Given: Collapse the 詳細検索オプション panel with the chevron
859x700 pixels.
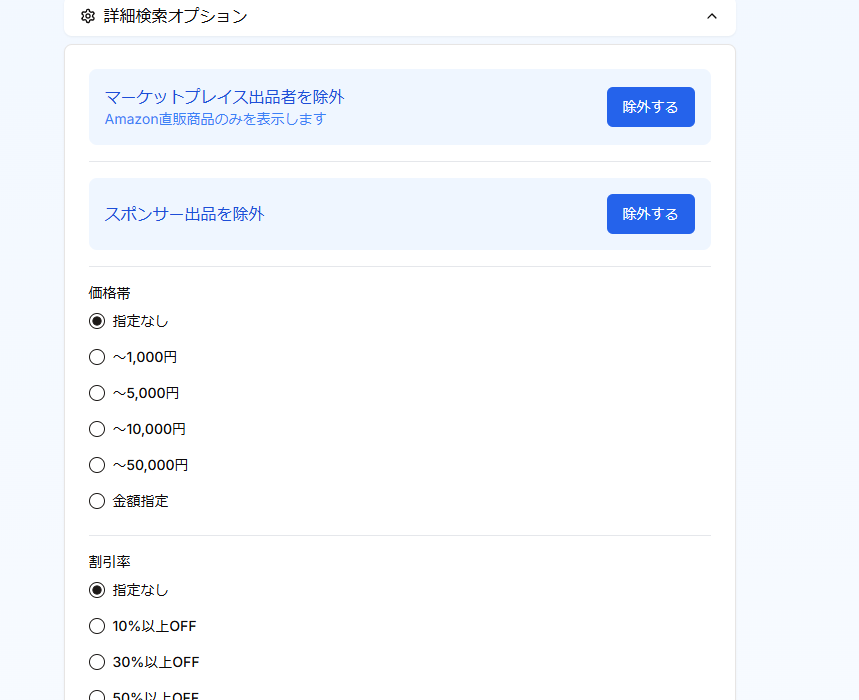Looking at the screenshot, I should [712, 16].
